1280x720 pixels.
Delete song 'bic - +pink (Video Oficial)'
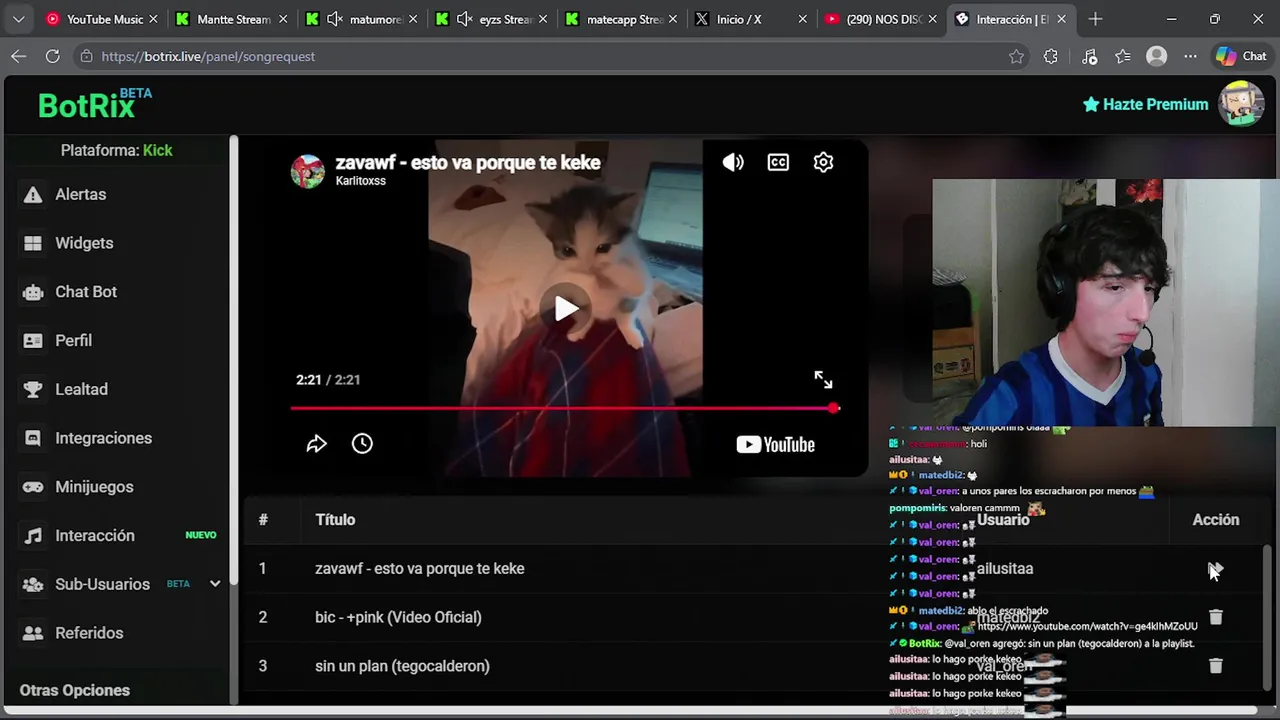pyautogui.click(x=1215, y=617)
